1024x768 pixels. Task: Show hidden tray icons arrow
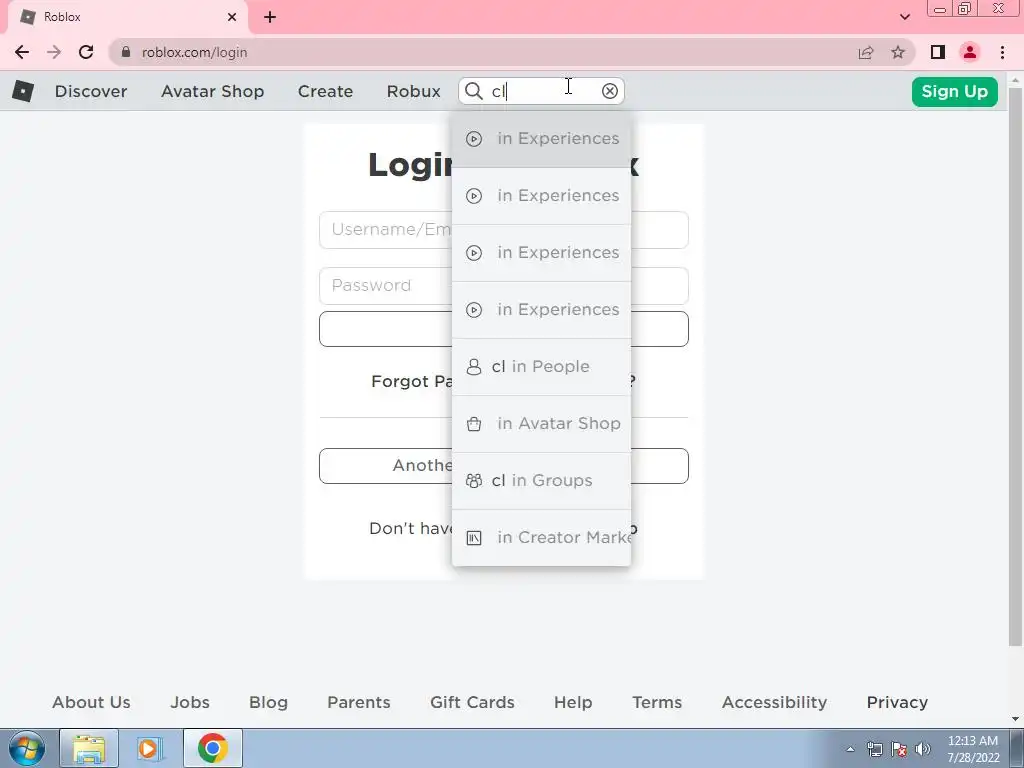(x=850, y=749)
